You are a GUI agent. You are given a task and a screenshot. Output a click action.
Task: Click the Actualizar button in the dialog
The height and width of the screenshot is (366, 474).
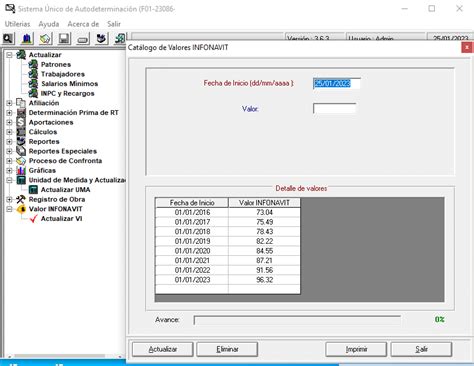pyautogui.click(x=163, y=349)
